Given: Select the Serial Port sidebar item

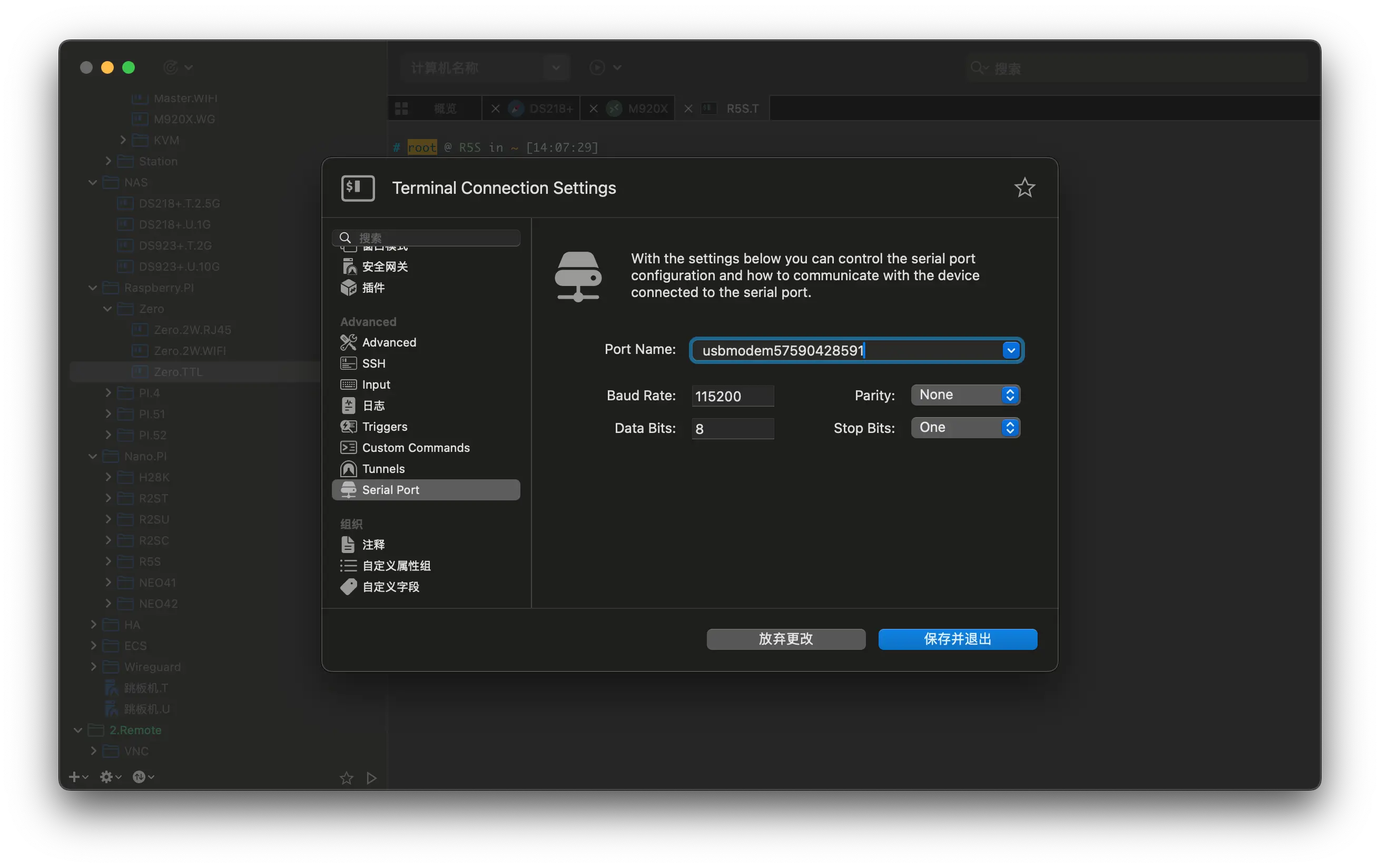Looking at the screenshot, I should pyautogui.click(x=390, y=490).
